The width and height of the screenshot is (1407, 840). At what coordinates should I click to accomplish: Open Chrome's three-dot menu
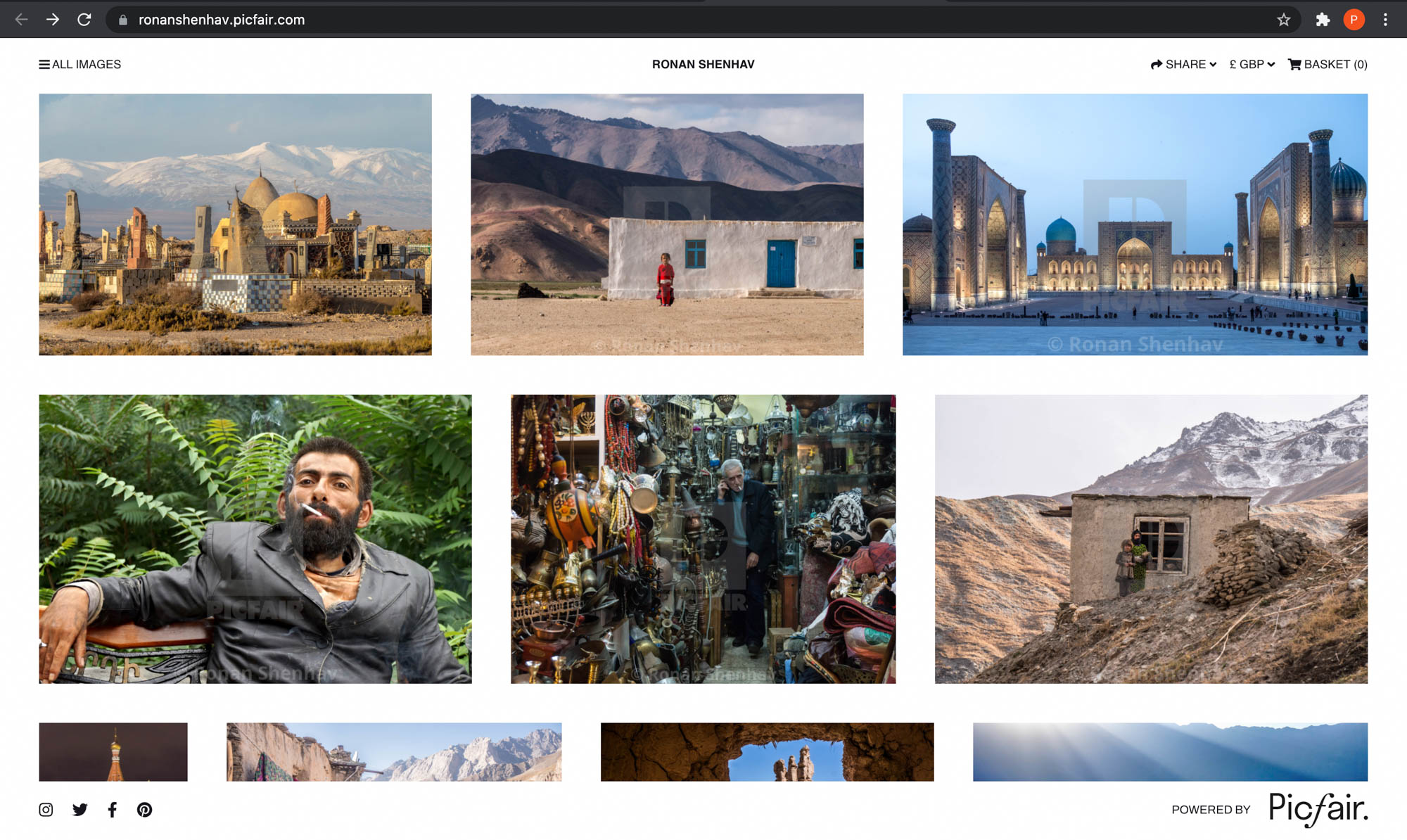point(1384,19)
